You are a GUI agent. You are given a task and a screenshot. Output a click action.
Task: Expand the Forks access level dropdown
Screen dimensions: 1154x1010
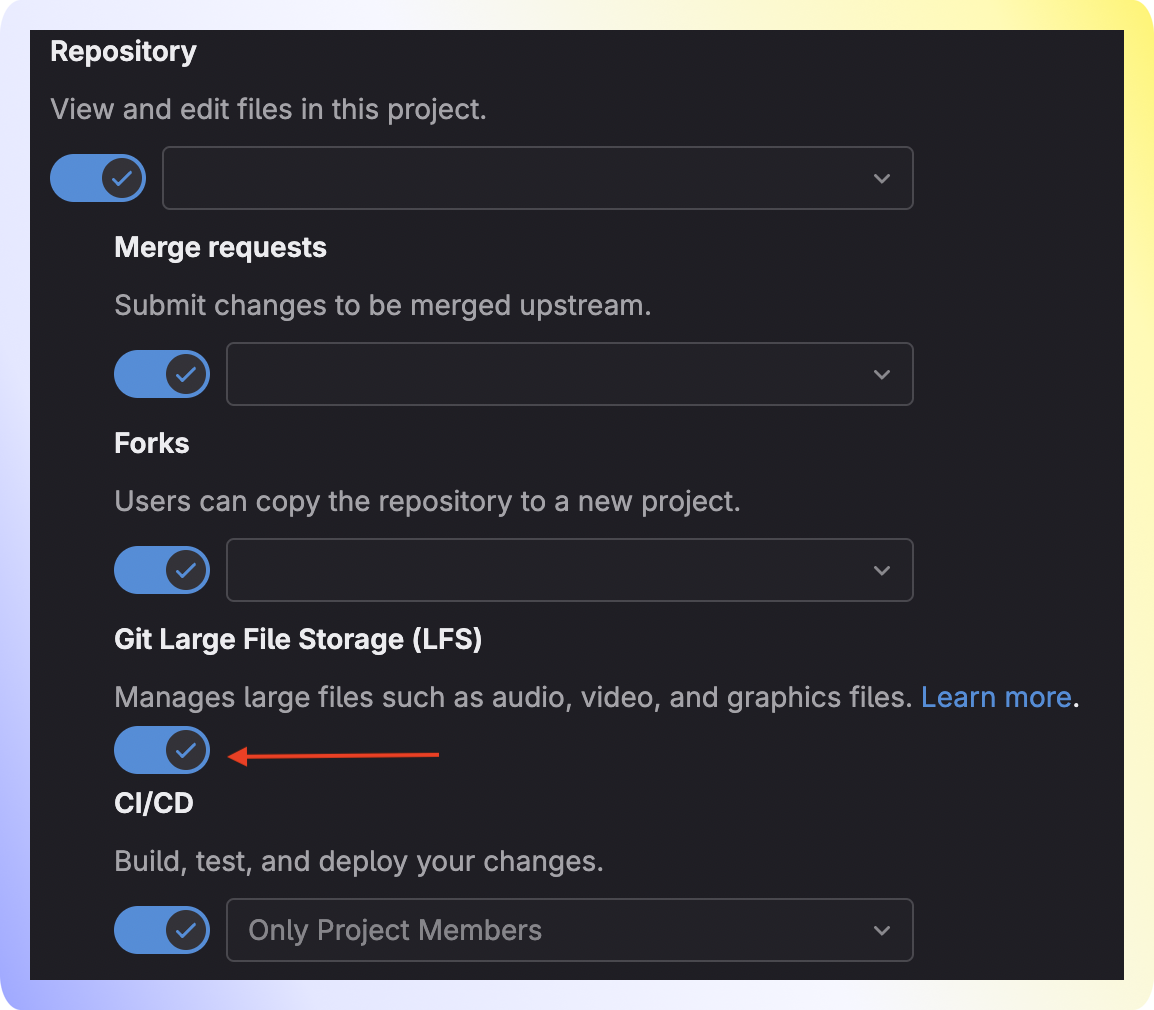(570, 570)
